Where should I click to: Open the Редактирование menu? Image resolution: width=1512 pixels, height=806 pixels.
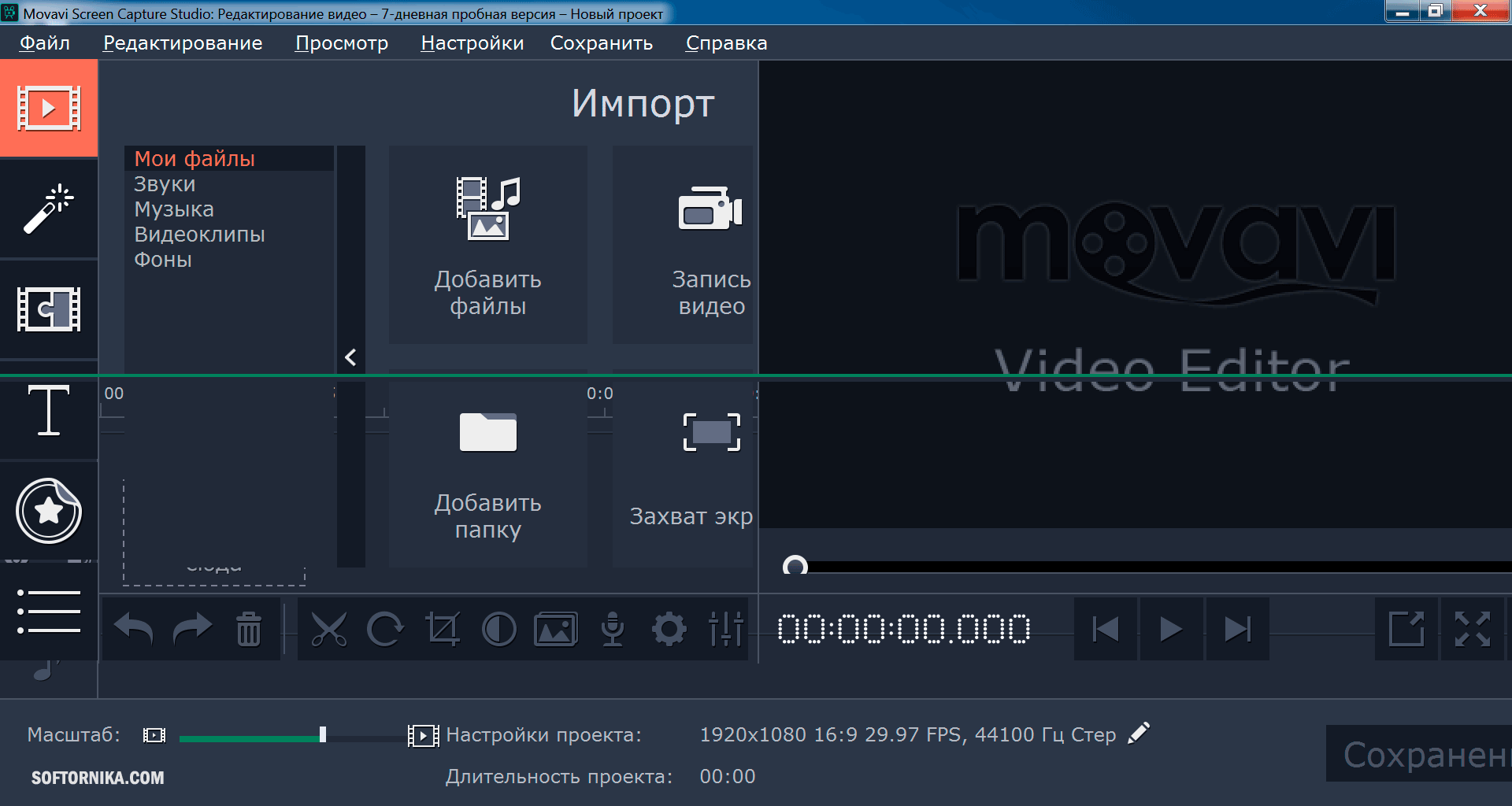[183, 43]
